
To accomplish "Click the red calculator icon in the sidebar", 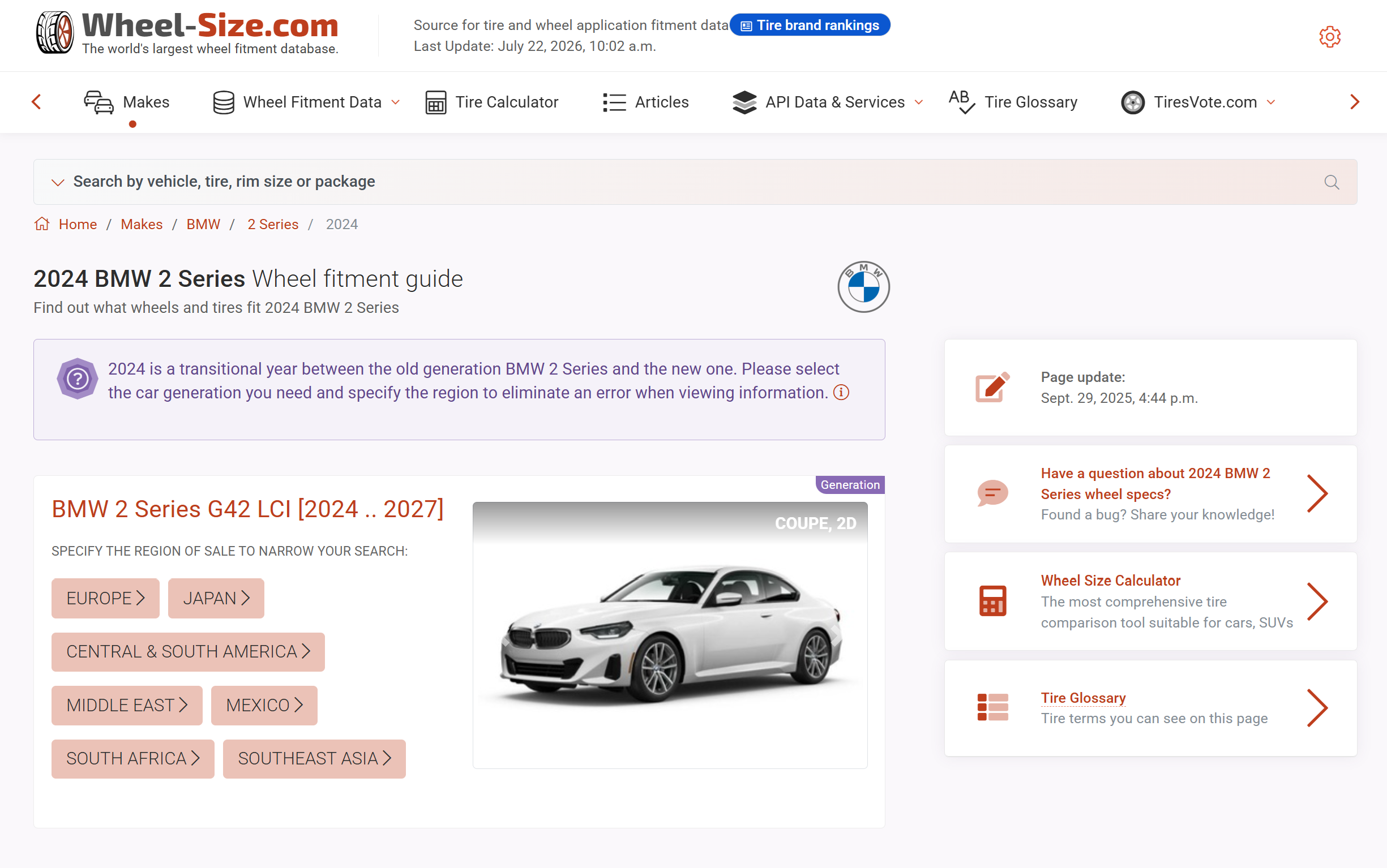I will (992, 600).
